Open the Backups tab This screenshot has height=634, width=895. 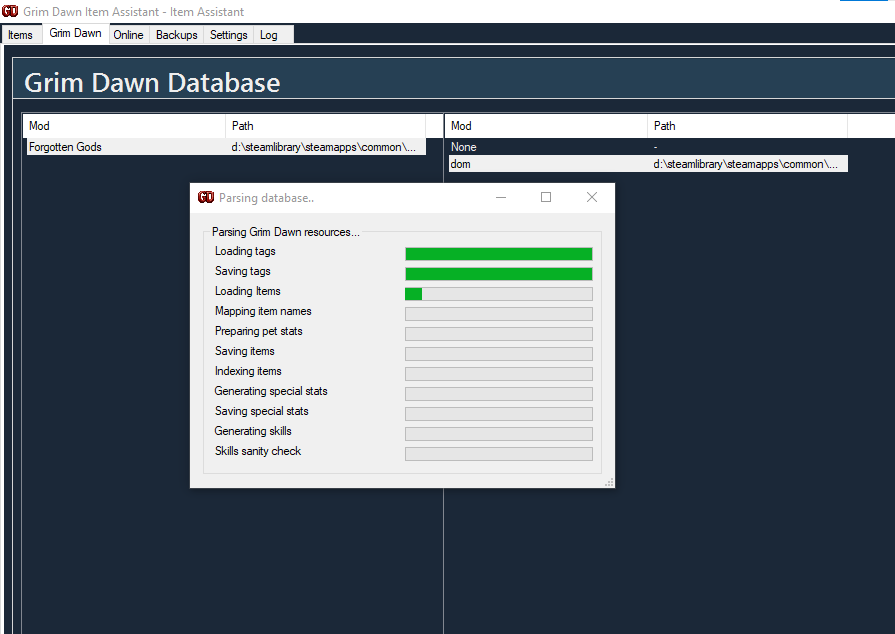(176, 35)
